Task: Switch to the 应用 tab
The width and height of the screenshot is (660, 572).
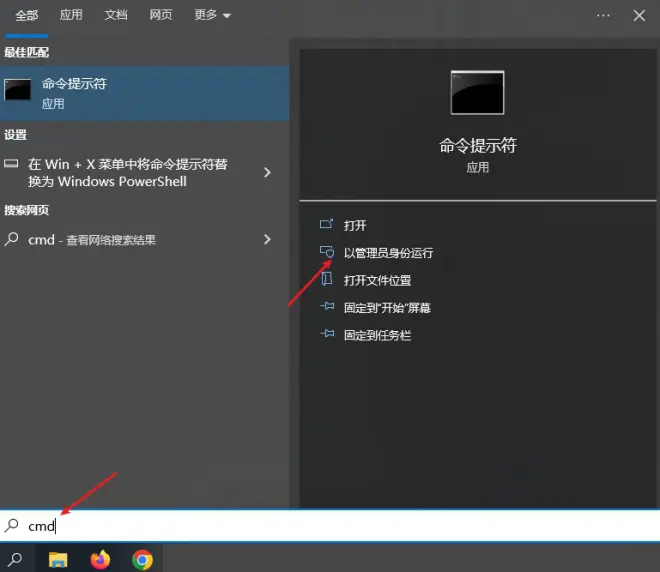Action: click(71, 15)
